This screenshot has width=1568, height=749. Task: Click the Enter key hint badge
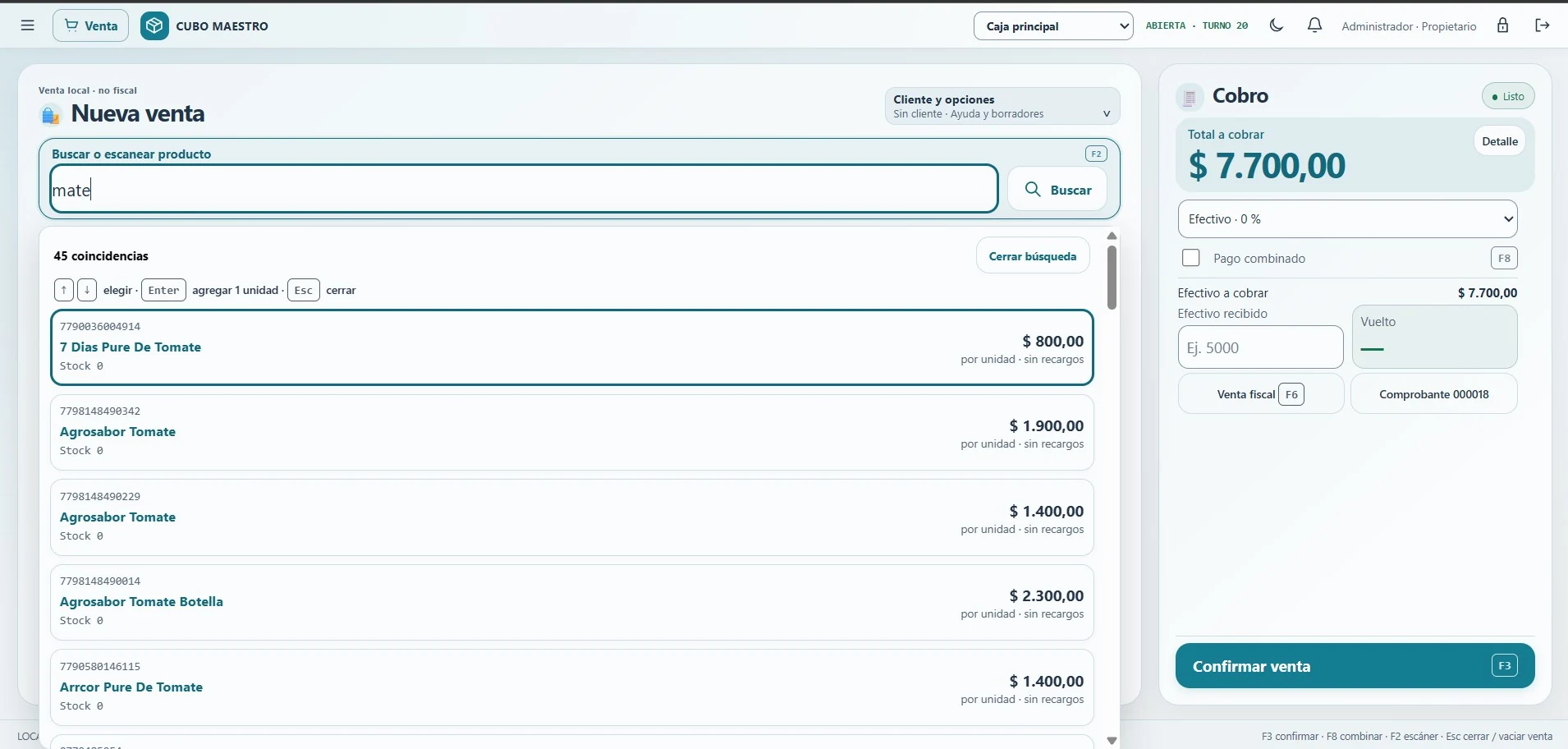[x=163, y=290]
